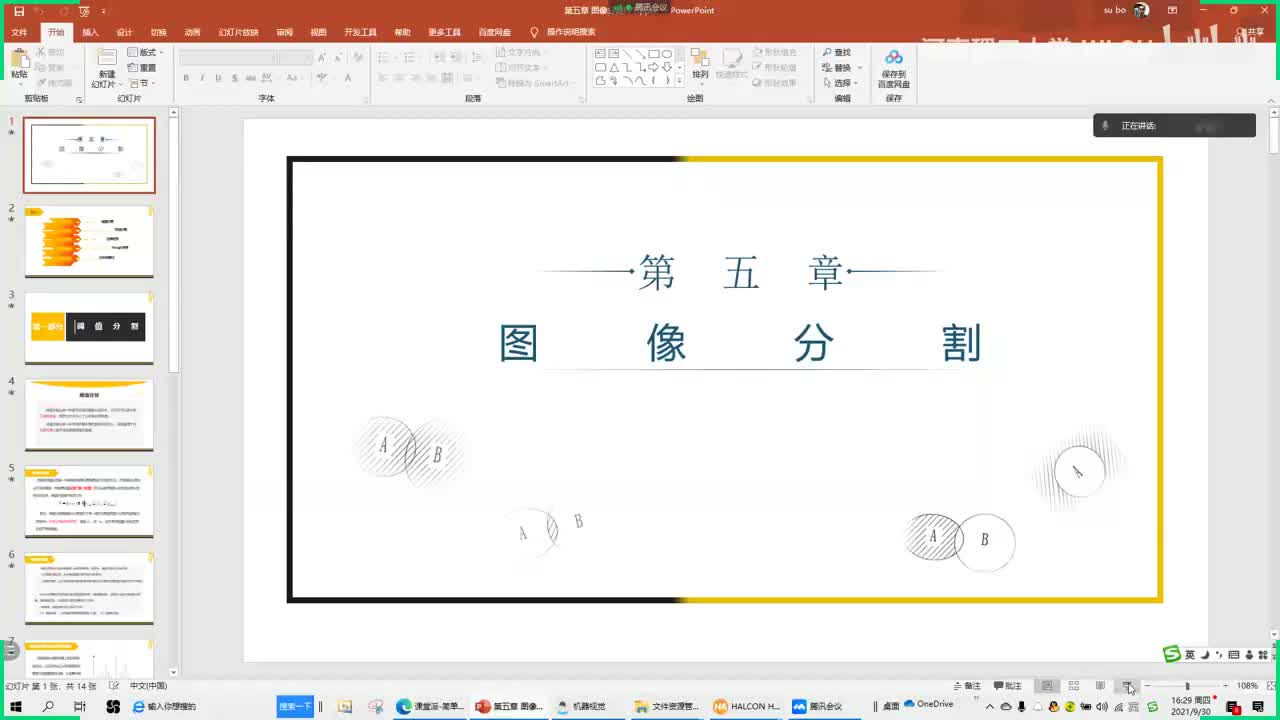Select slide 3 thumbnail (阈值分割)
Image resolution: width=1280 pixels, height=720 pixels.
[x=89, y=327]
